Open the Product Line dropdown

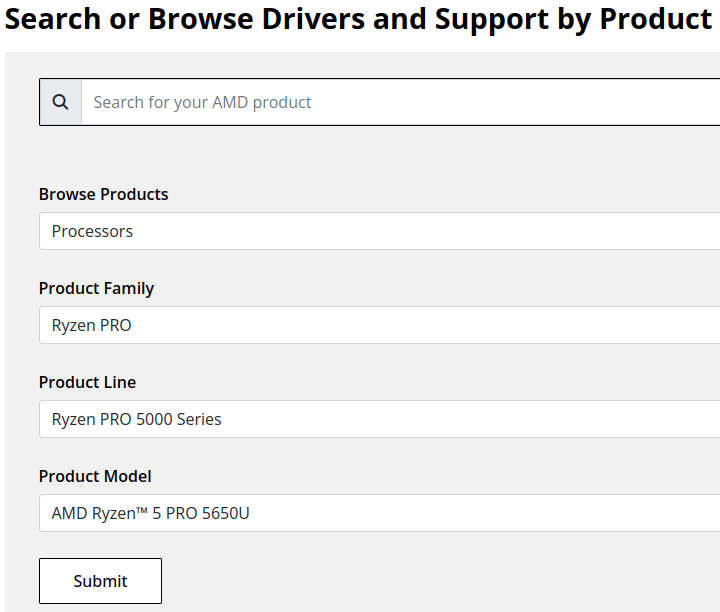(x=379, y=419)
